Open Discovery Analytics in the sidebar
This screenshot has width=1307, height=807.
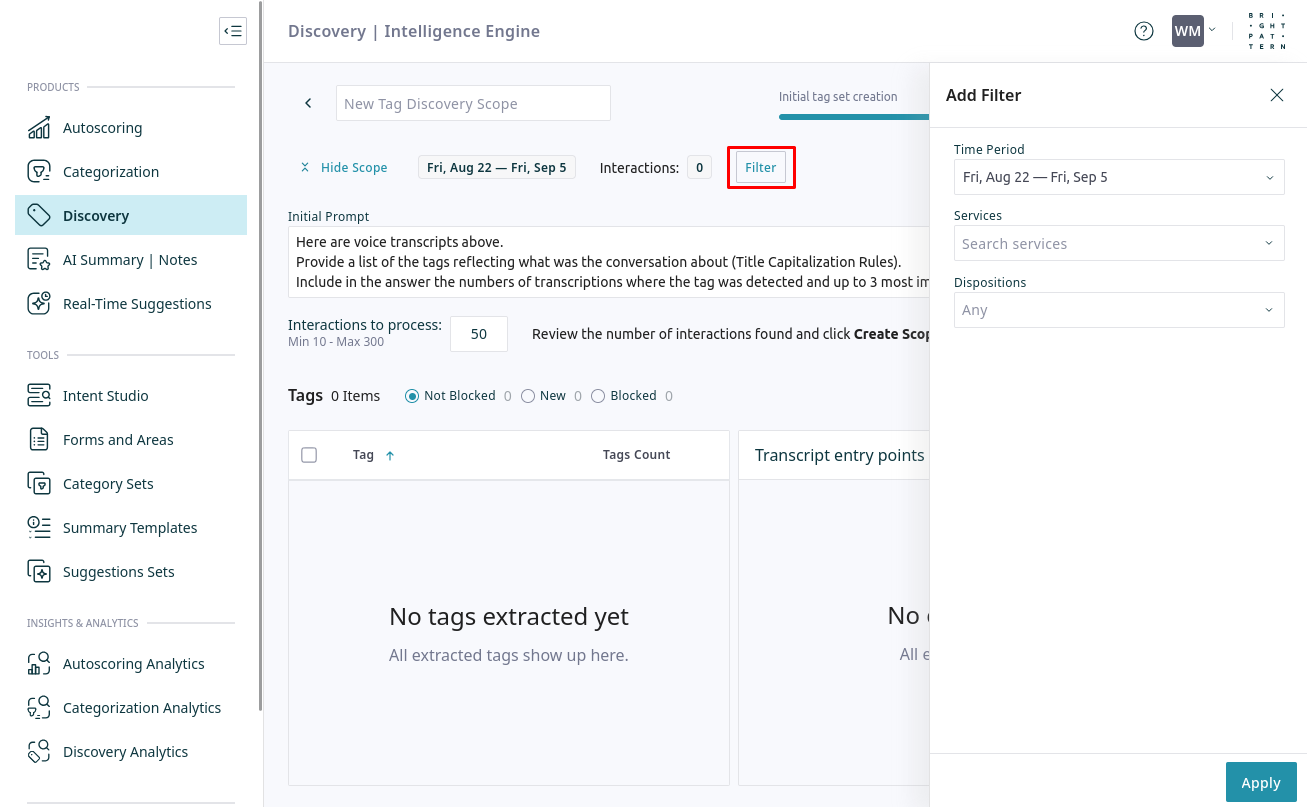point(125,752)
